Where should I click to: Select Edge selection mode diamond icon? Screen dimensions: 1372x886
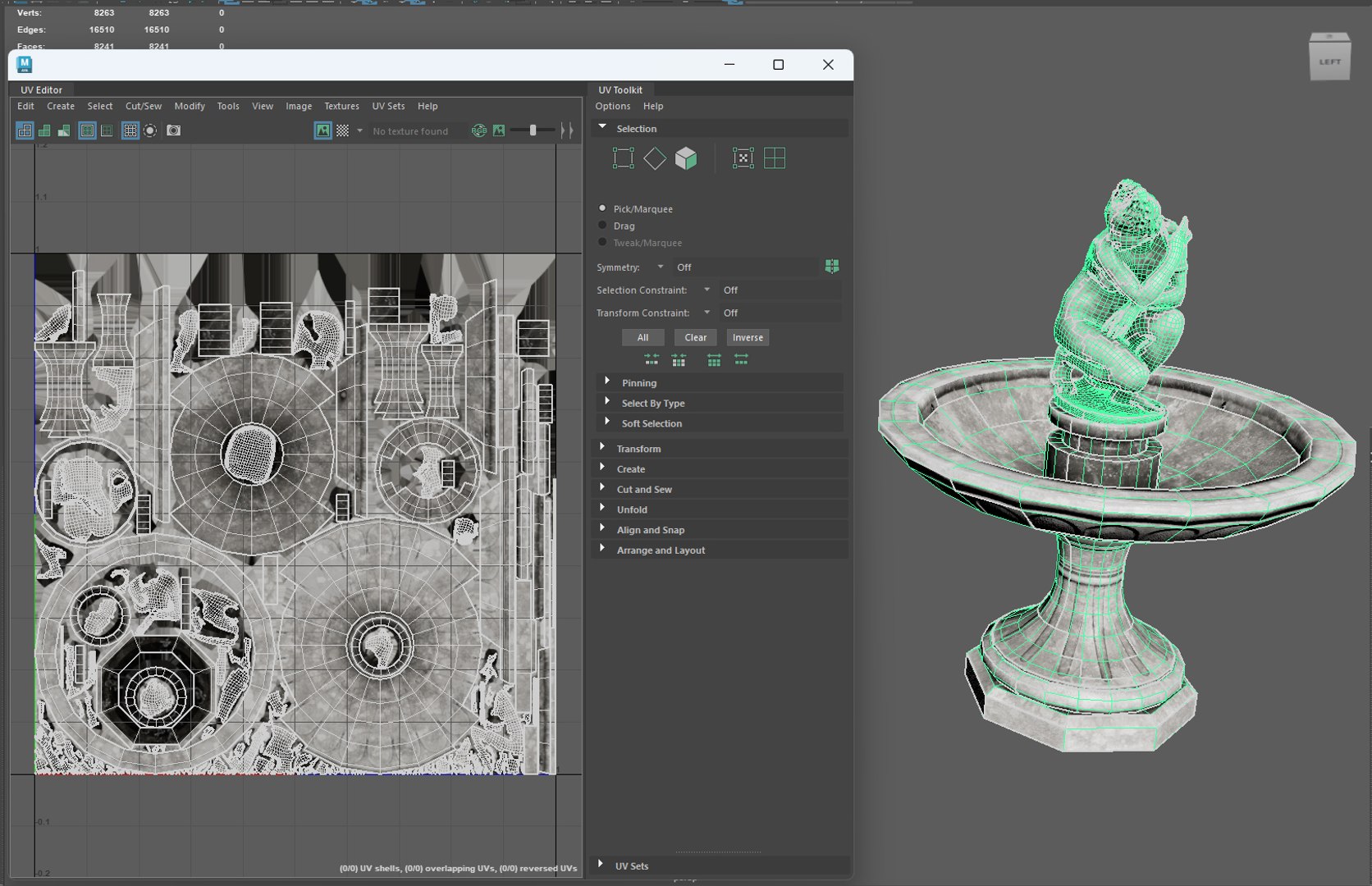(x=655, y=158)
